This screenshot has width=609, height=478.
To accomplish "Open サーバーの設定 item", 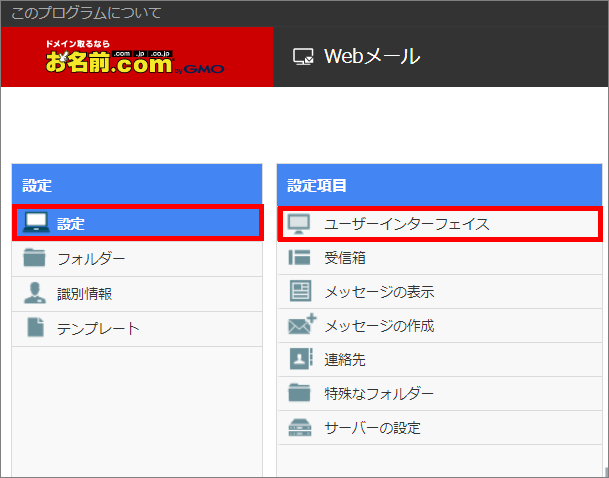I will 440,428.
